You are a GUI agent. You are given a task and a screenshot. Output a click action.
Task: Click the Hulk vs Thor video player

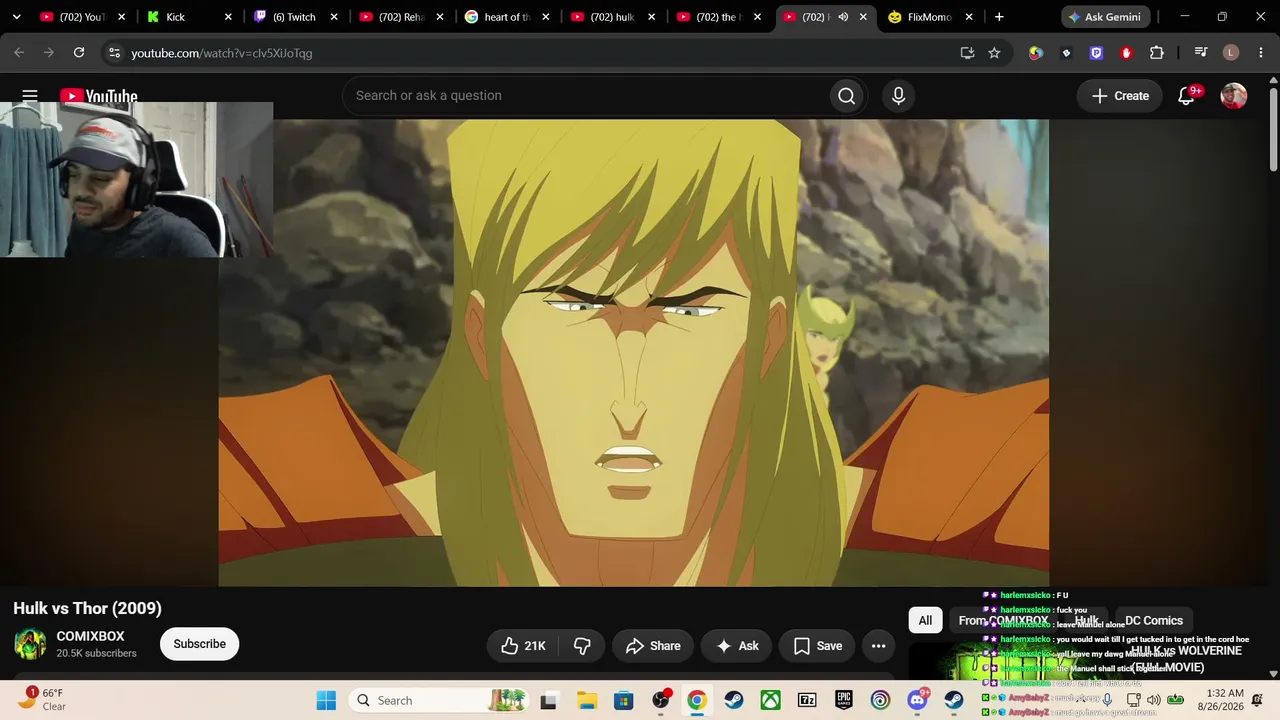click(634, 353)
